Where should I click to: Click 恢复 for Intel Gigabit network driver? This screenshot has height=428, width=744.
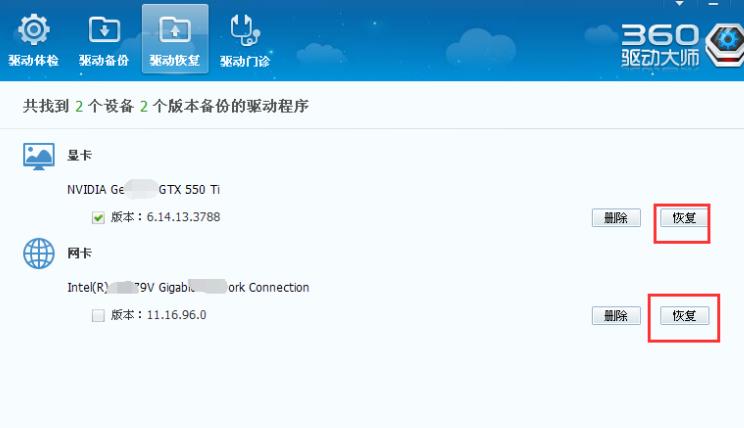pos(684,316)
